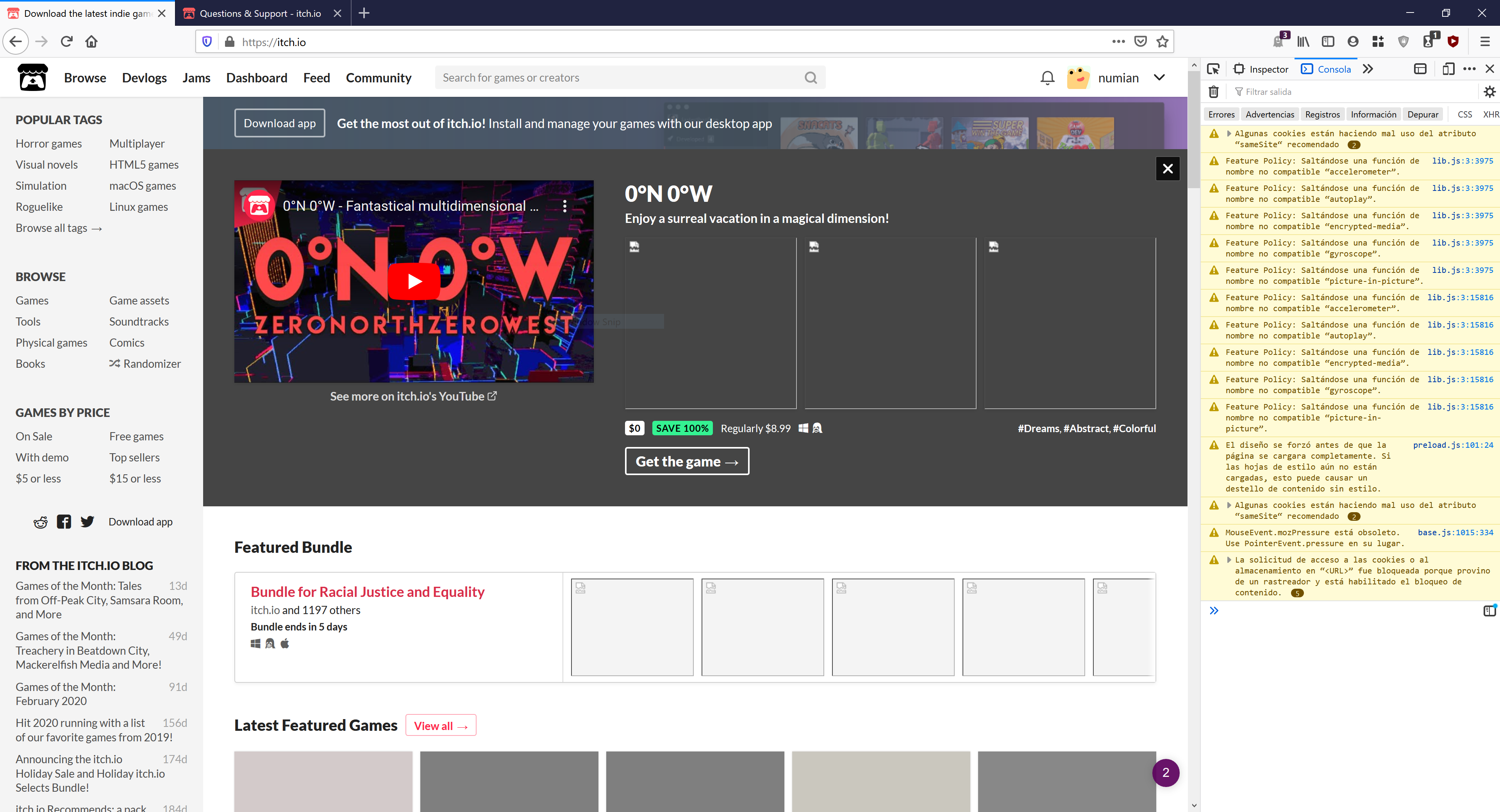The height and width of the screenshot is (812, 1500).
Task: Toggle the Errores console filter
Action: 1221,115
